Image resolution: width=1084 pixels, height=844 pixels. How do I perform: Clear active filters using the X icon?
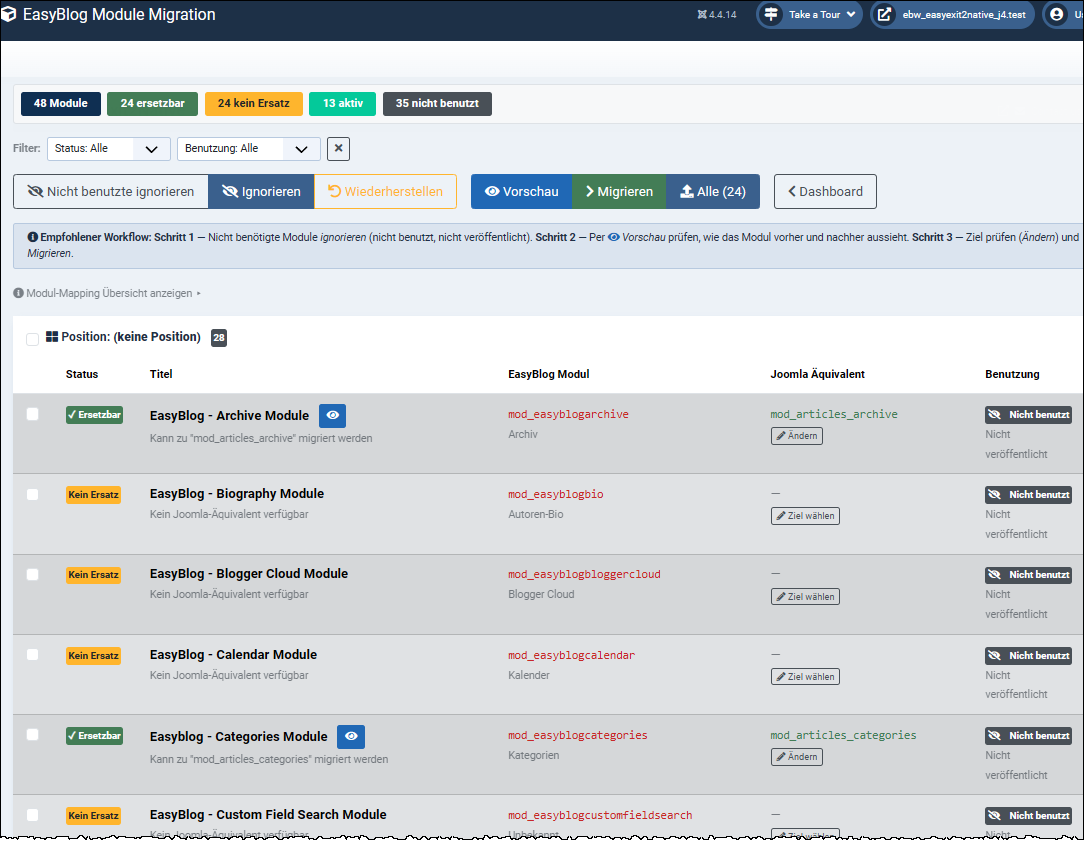point(338,148)
